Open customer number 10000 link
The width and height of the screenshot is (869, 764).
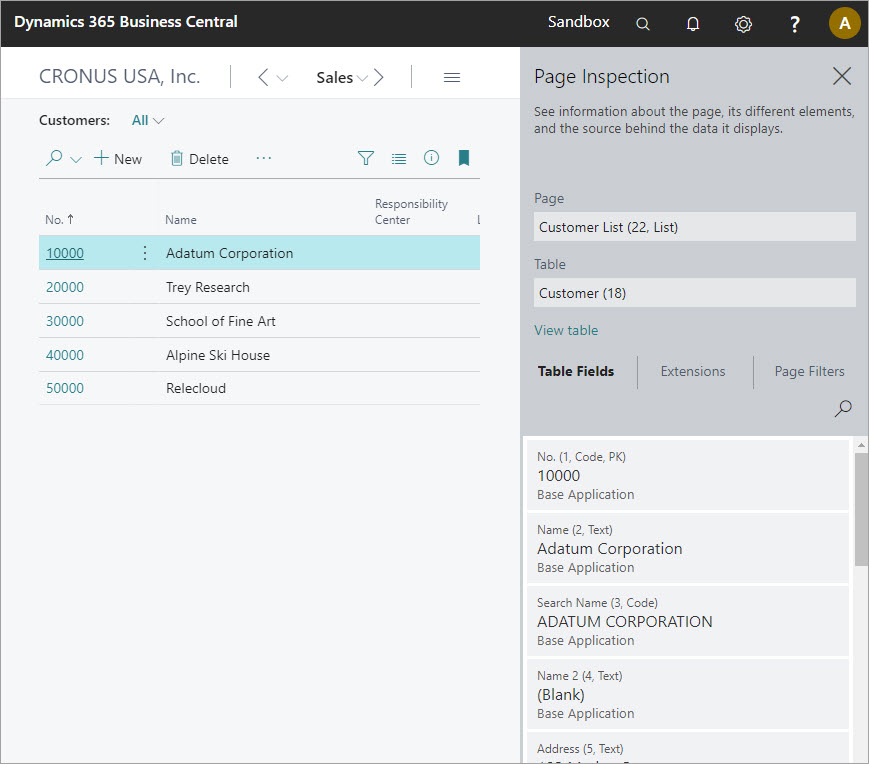pos(65,253)
